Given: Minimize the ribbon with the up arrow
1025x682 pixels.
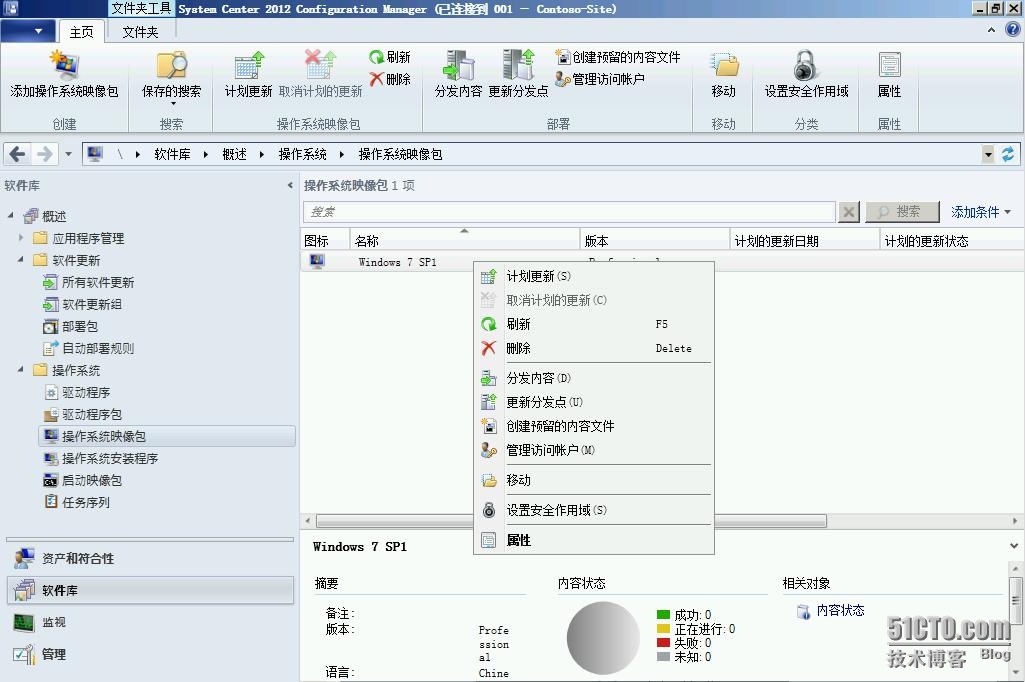Looking at the screenshot, I should [992, 30].
